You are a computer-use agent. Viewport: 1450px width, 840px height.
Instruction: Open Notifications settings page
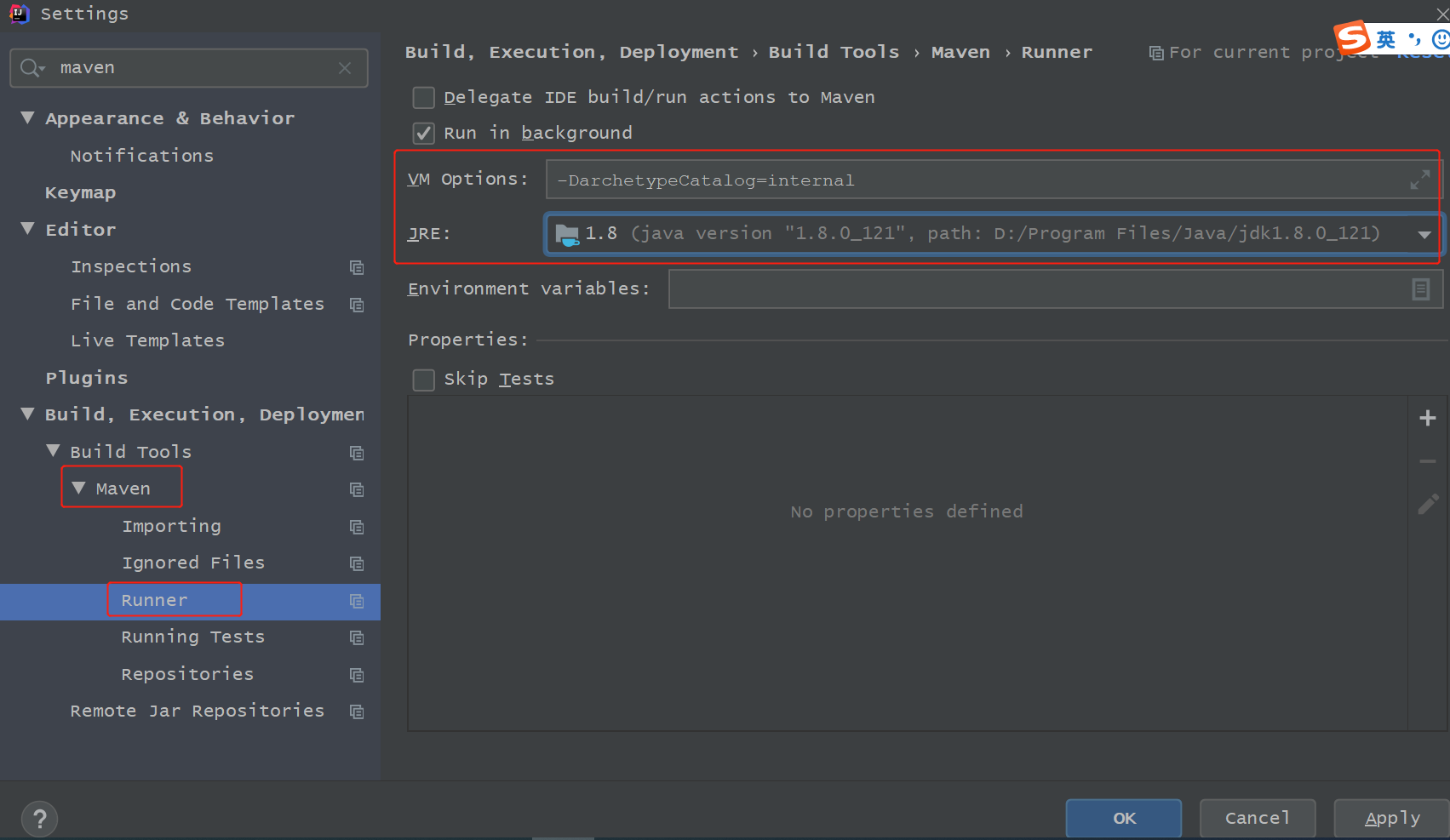pos(141,156)
